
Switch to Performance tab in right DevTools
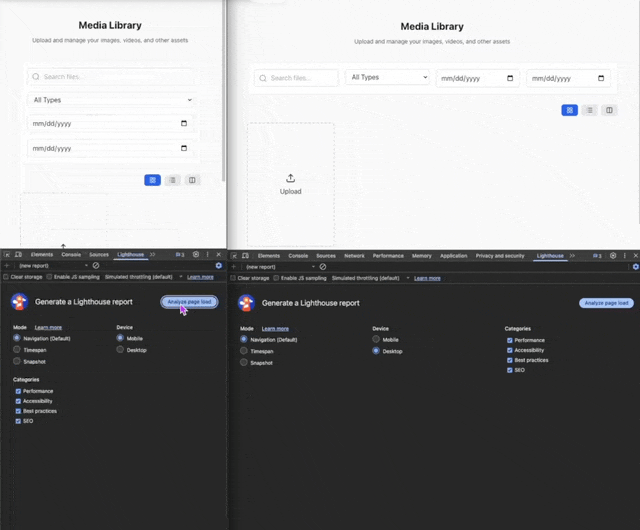(388, 256)
